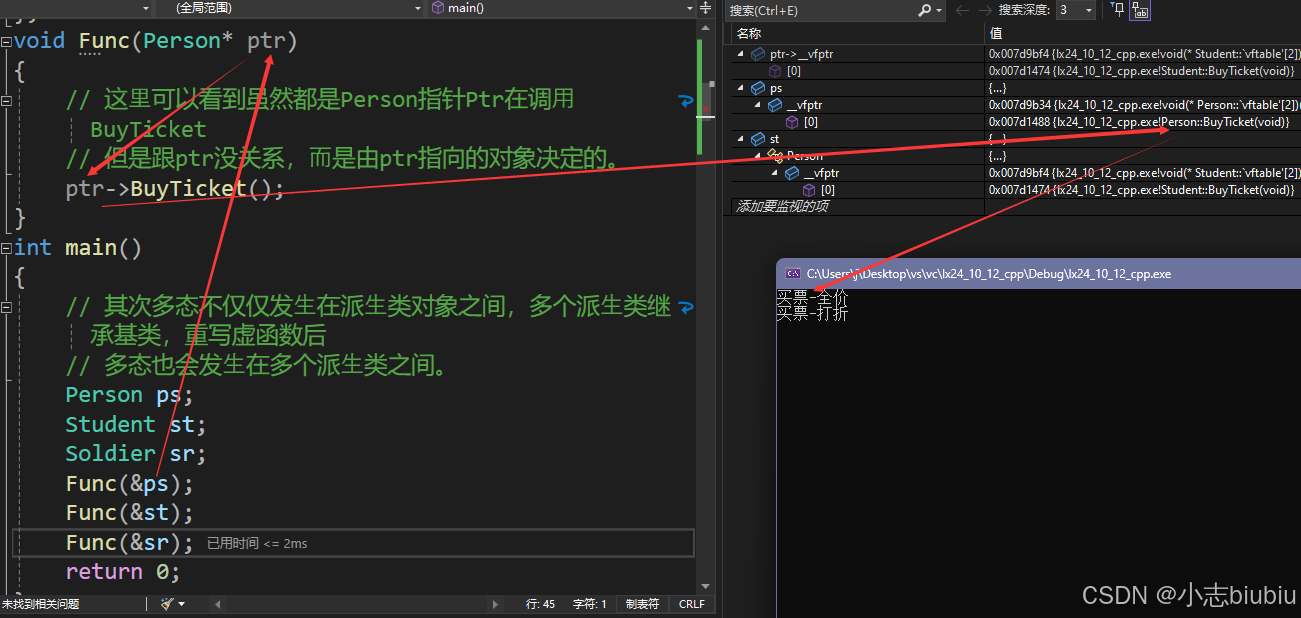The height and width of the screenshot is (618, 1301).
Task: Toggle the highlighted 'ab' watch toolbar icon
Action: pos(1141,10)
